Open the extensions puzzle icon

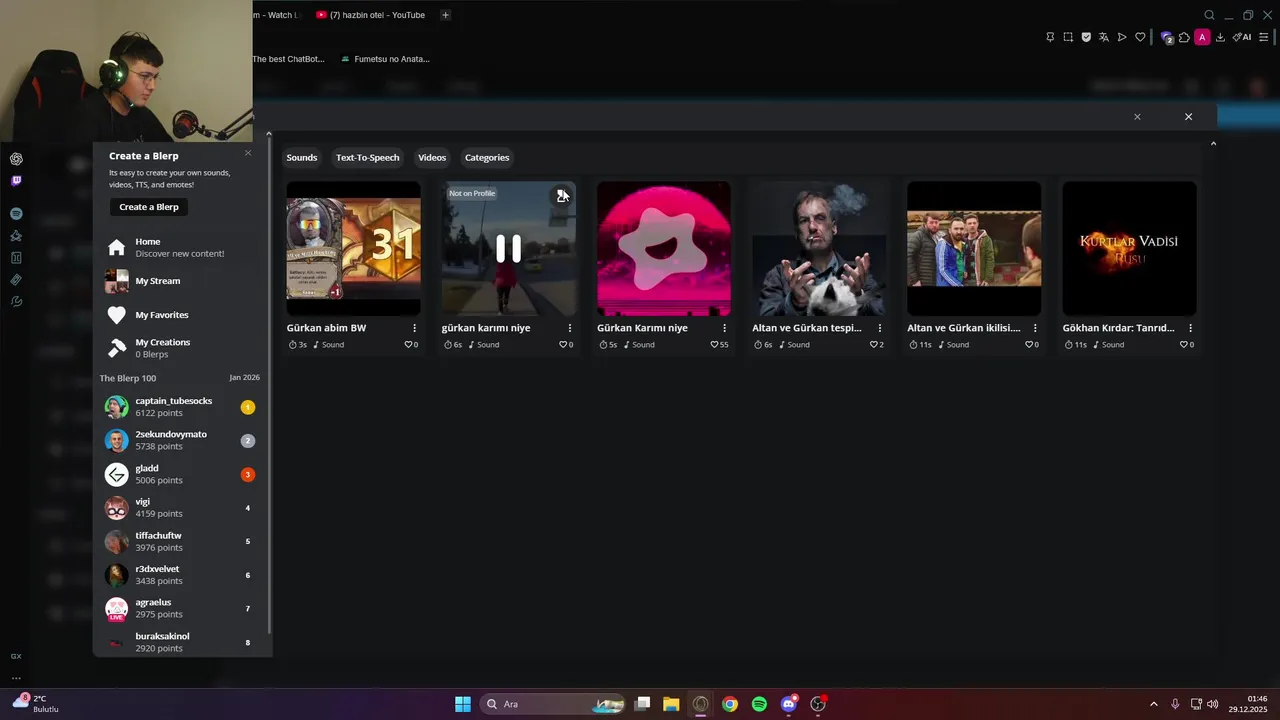pos(1184,37)
